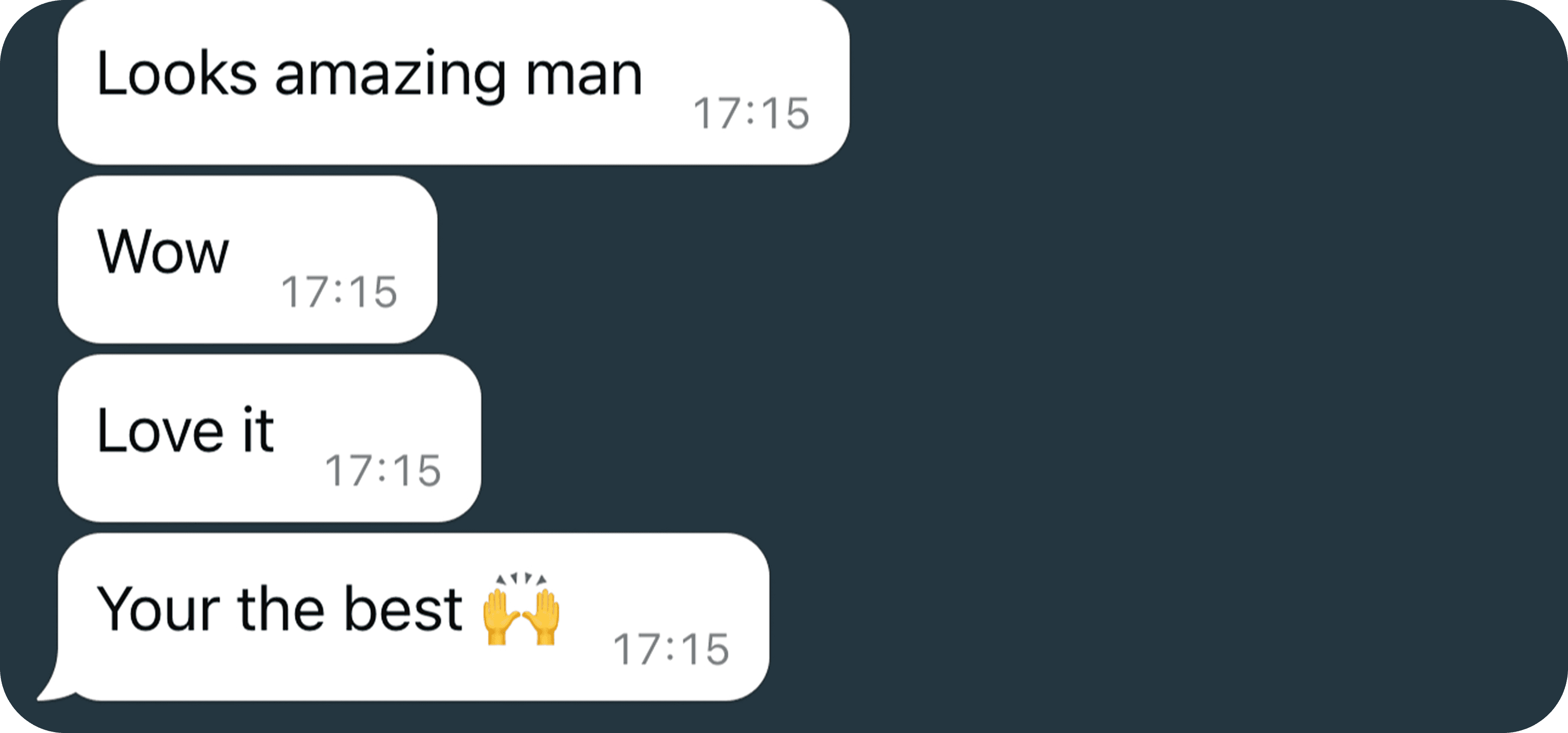Click the word "the" in the last message

[281, 608]
